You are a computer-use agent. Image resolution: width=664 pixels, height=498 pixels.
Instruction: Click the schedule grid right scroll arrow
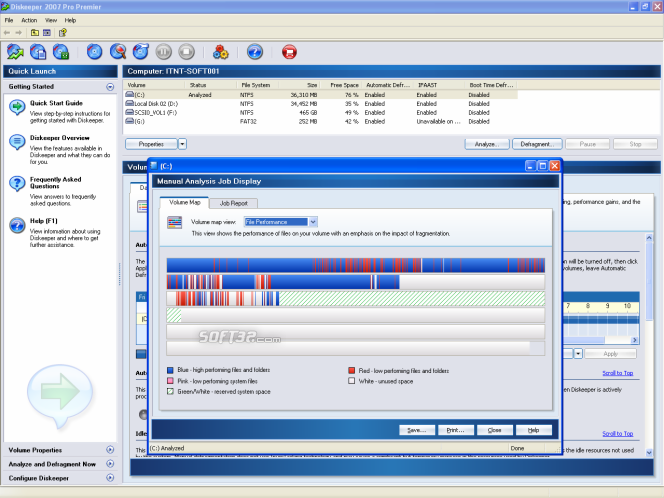(x=634, y=340)
